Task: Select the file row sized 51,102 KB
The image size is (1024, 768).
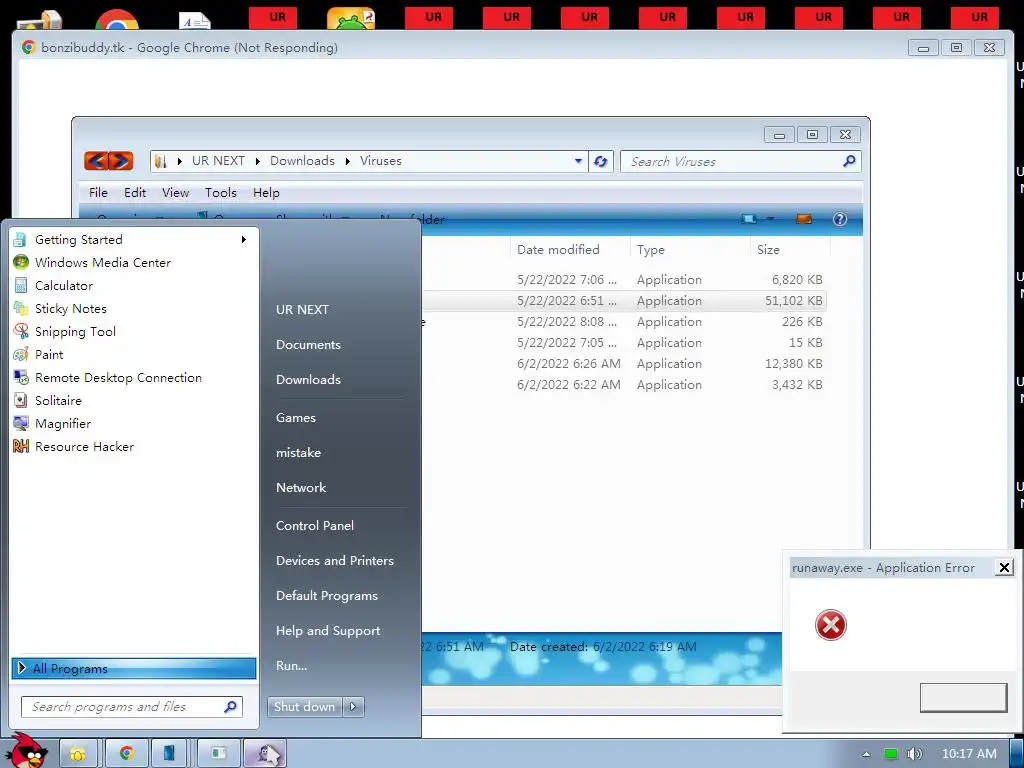Action: click(x=624, y=301)
